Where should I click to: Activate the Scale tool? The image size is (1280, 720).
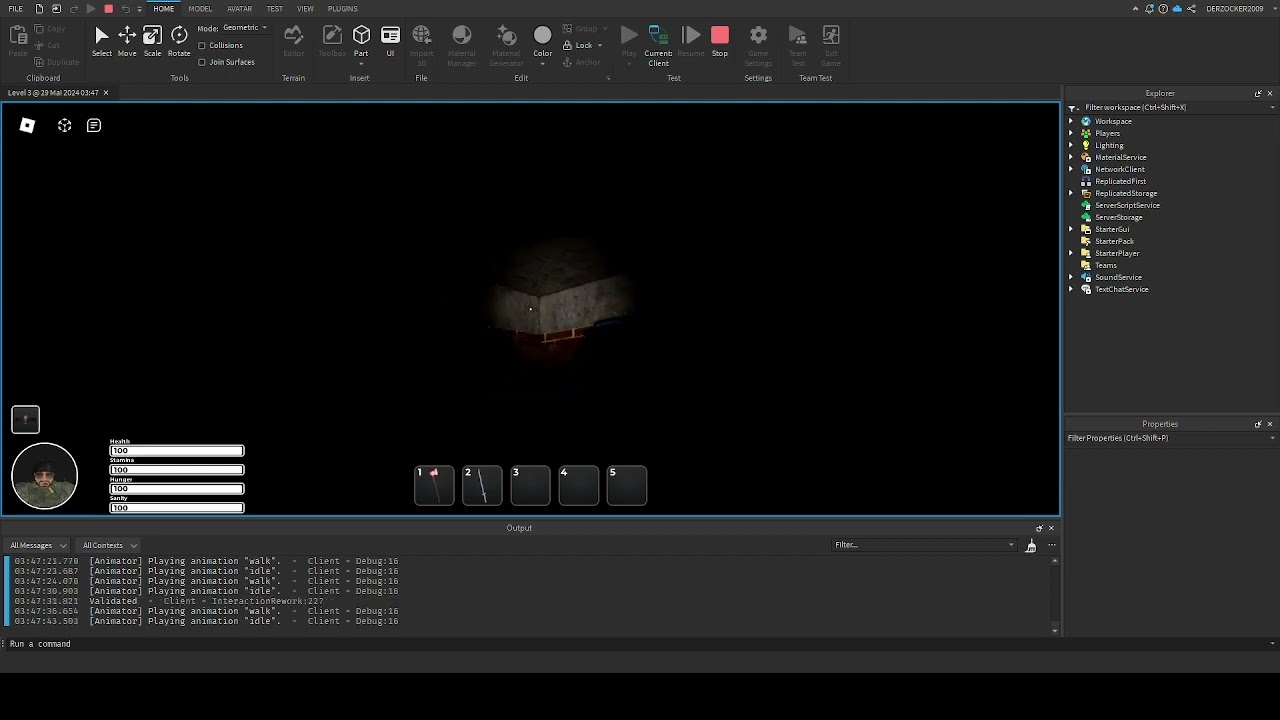point(152,40)
